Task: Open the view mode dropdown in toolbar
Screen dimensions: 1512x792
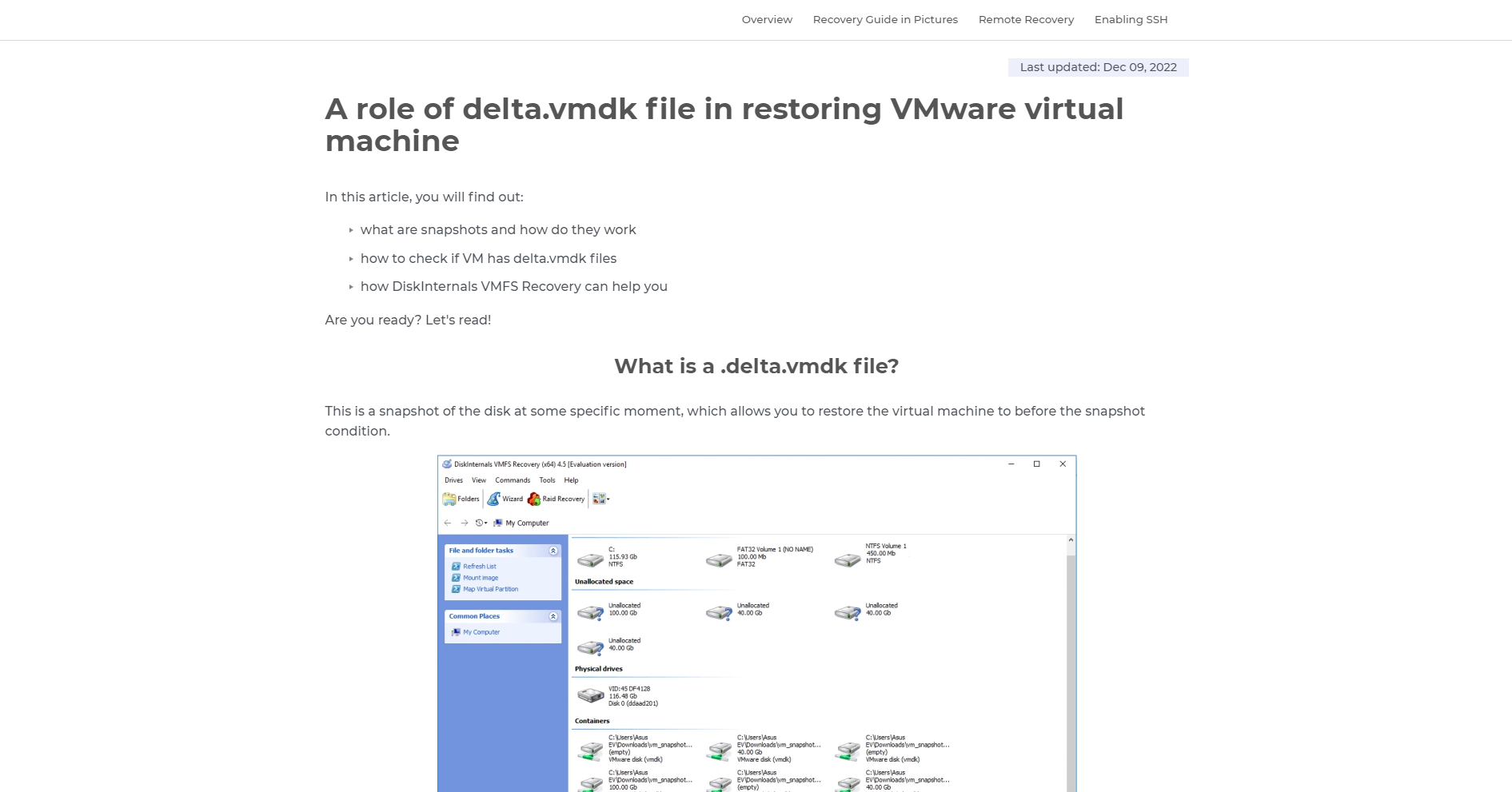Action: [600, 499]
